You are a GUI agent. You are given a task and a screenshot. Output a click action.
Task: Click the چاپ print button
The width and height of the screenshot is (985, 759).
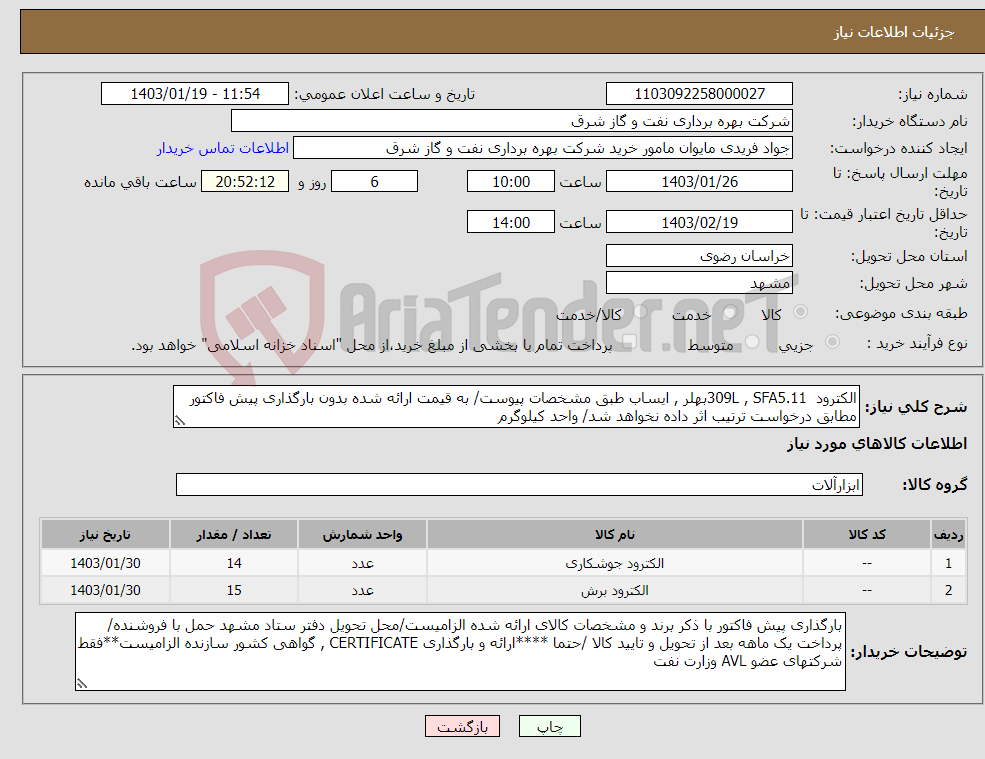(550, 726)
